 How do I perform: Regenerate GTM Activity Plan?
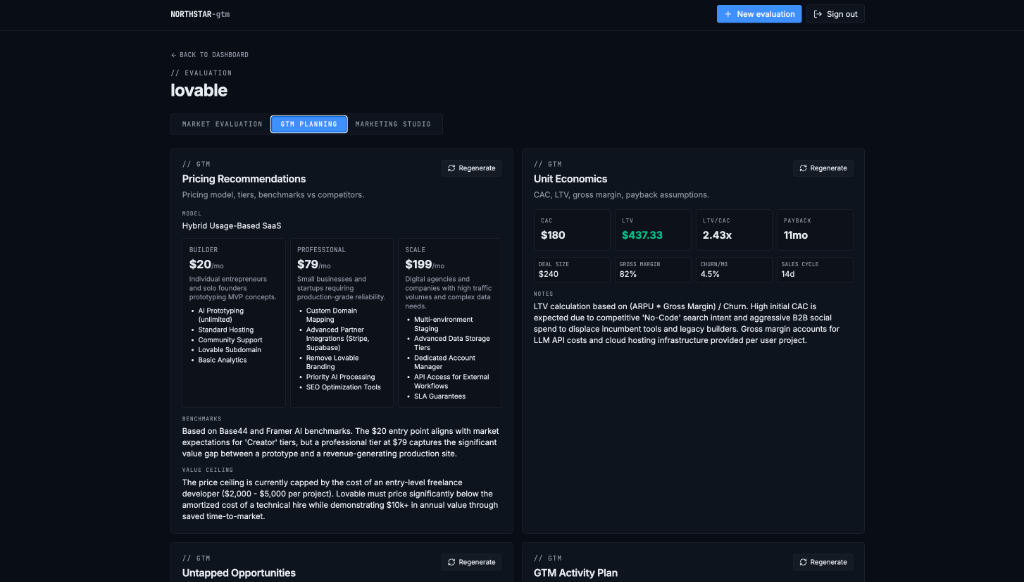(823, 562)
